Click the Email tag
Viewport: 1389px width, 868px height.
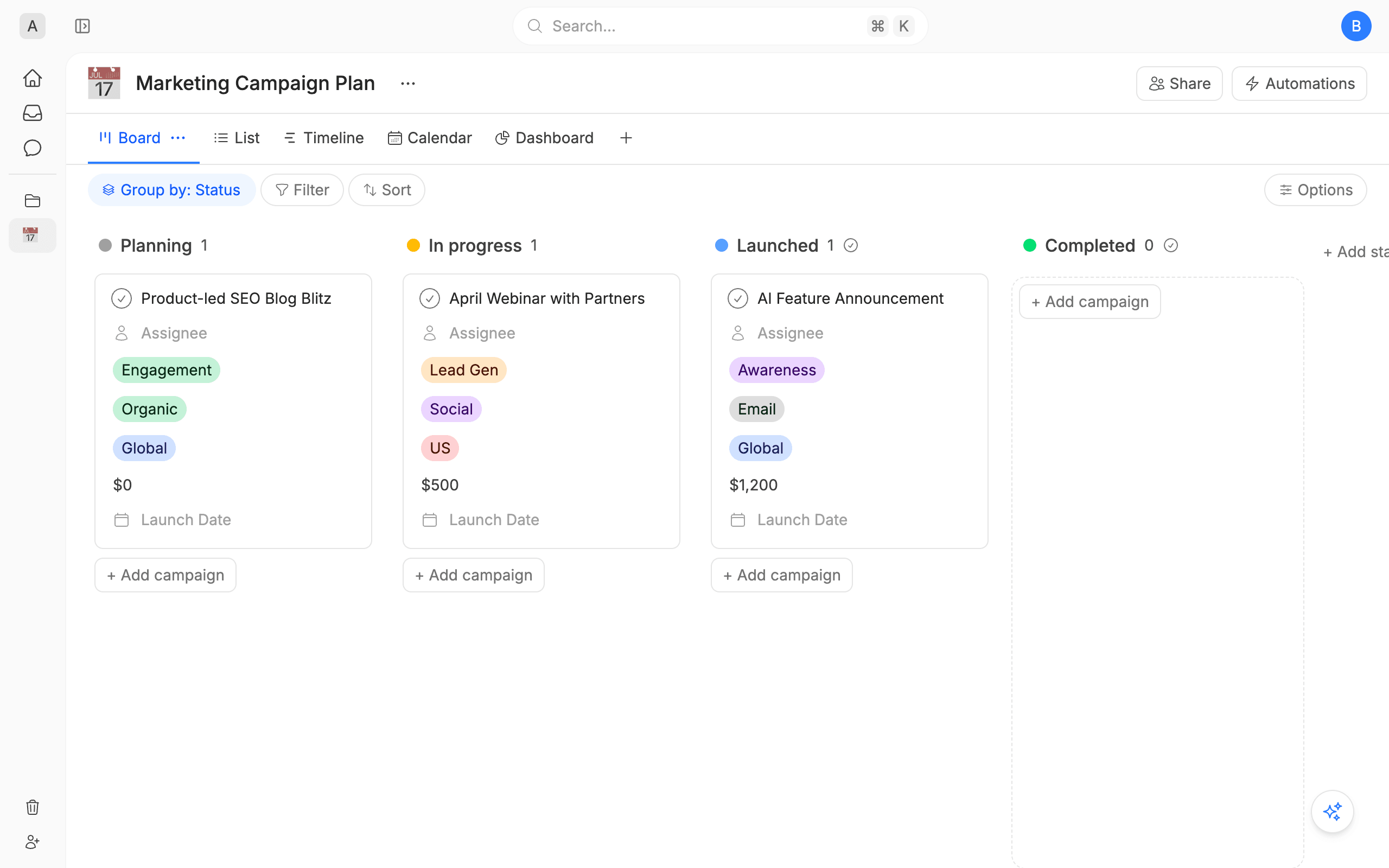pos(756,409)
